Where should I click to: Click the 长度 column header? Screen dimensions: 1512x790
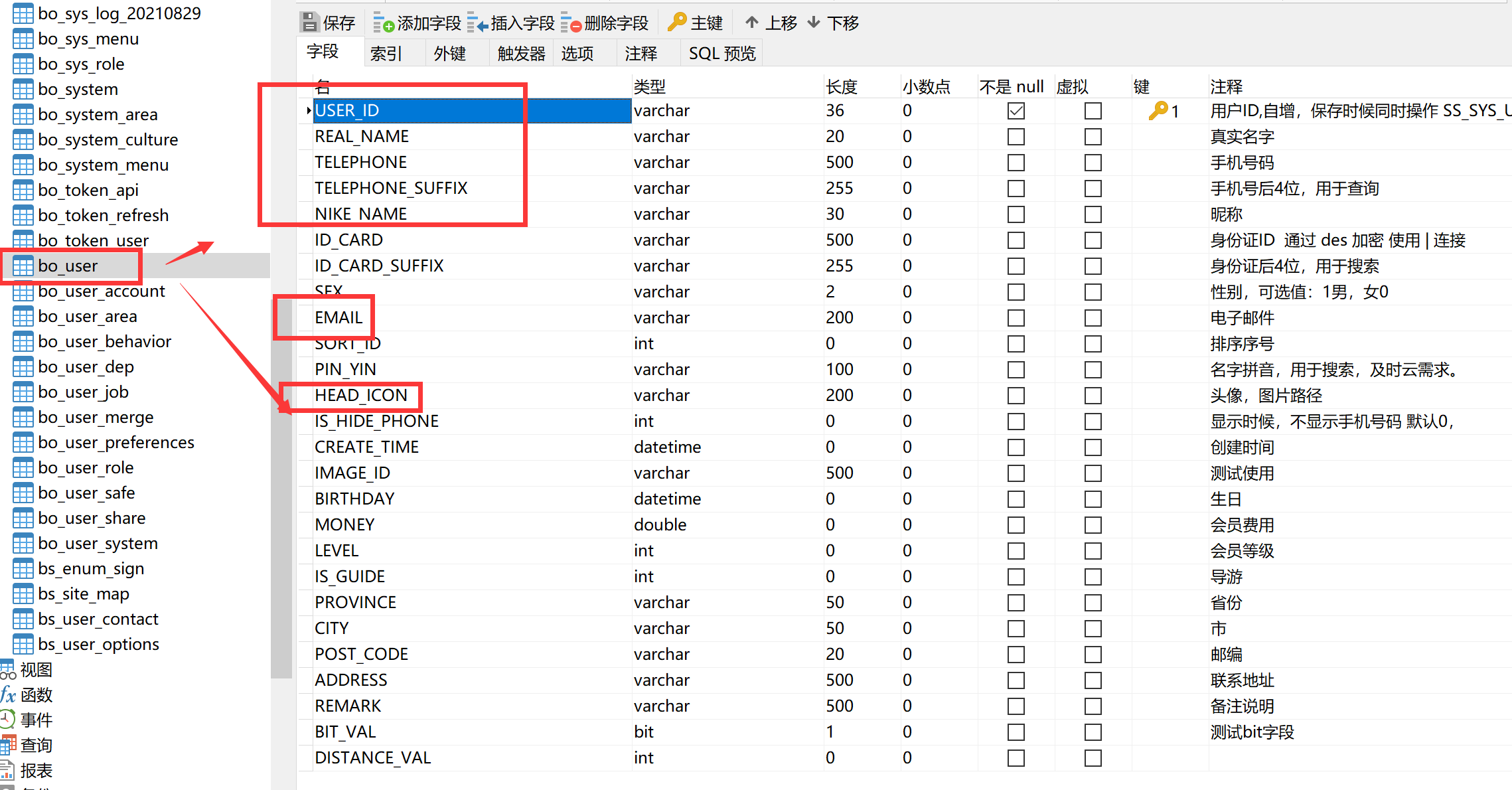coord(842,86)
